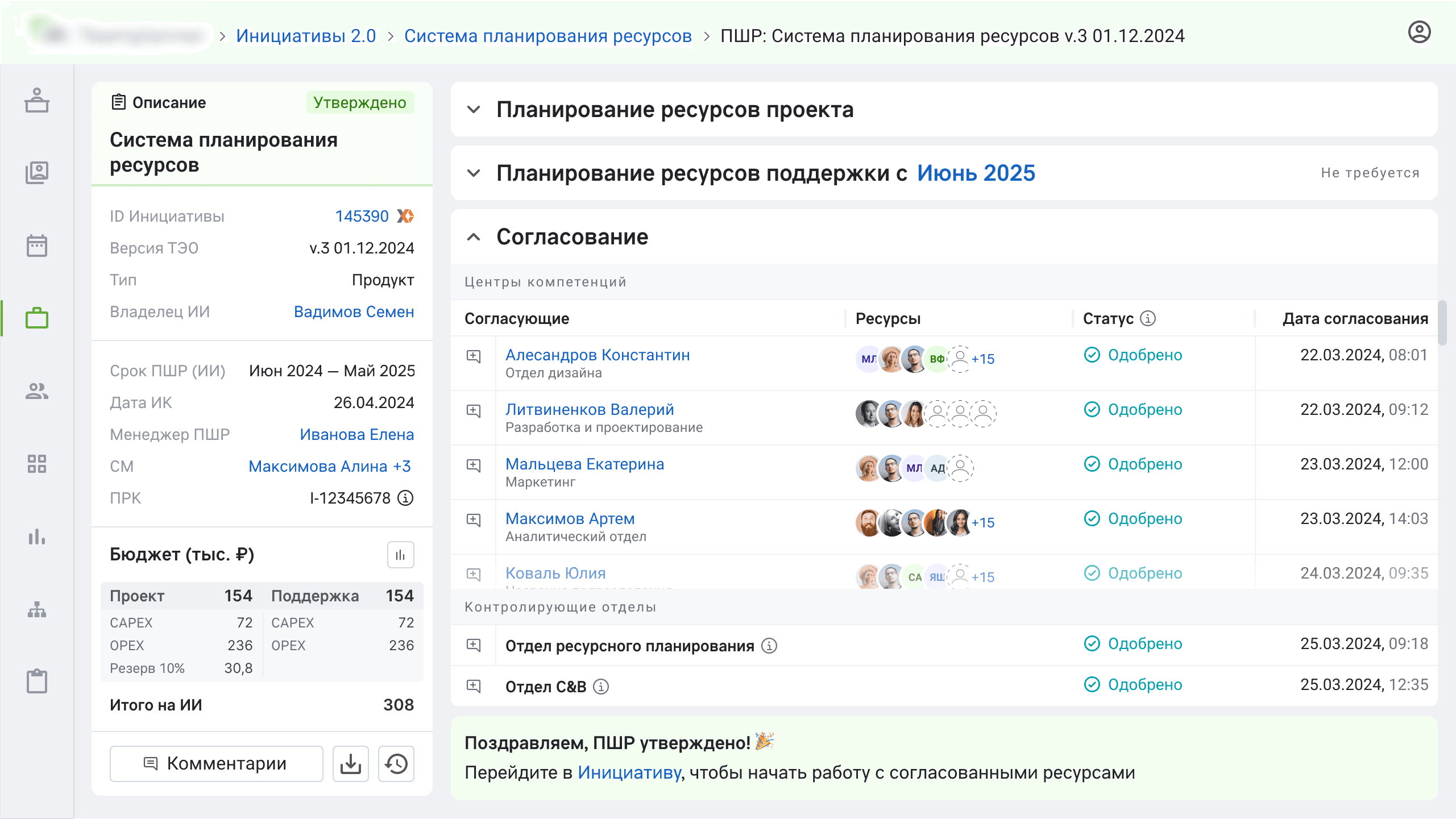Expand Планирование ресурсов проекта section

[x=474, y=109]
